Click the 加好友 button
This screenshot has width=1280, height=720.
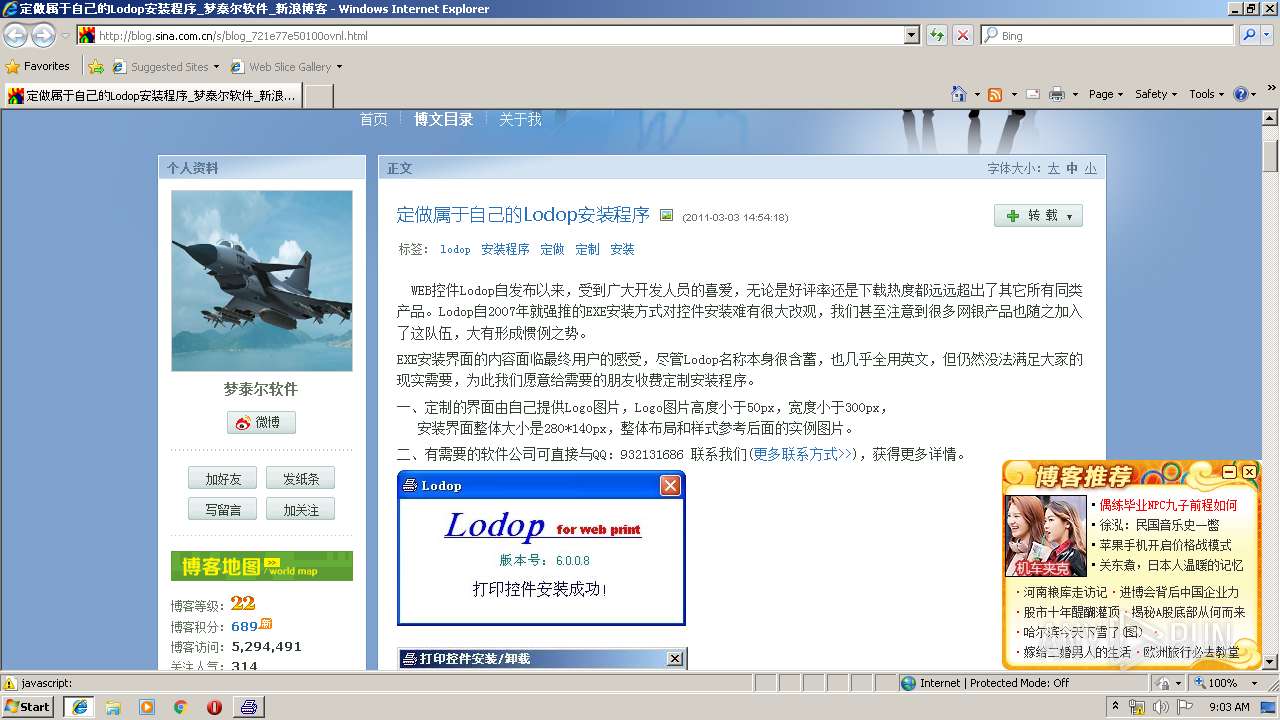pyautogui.click(x=222, y=479)
